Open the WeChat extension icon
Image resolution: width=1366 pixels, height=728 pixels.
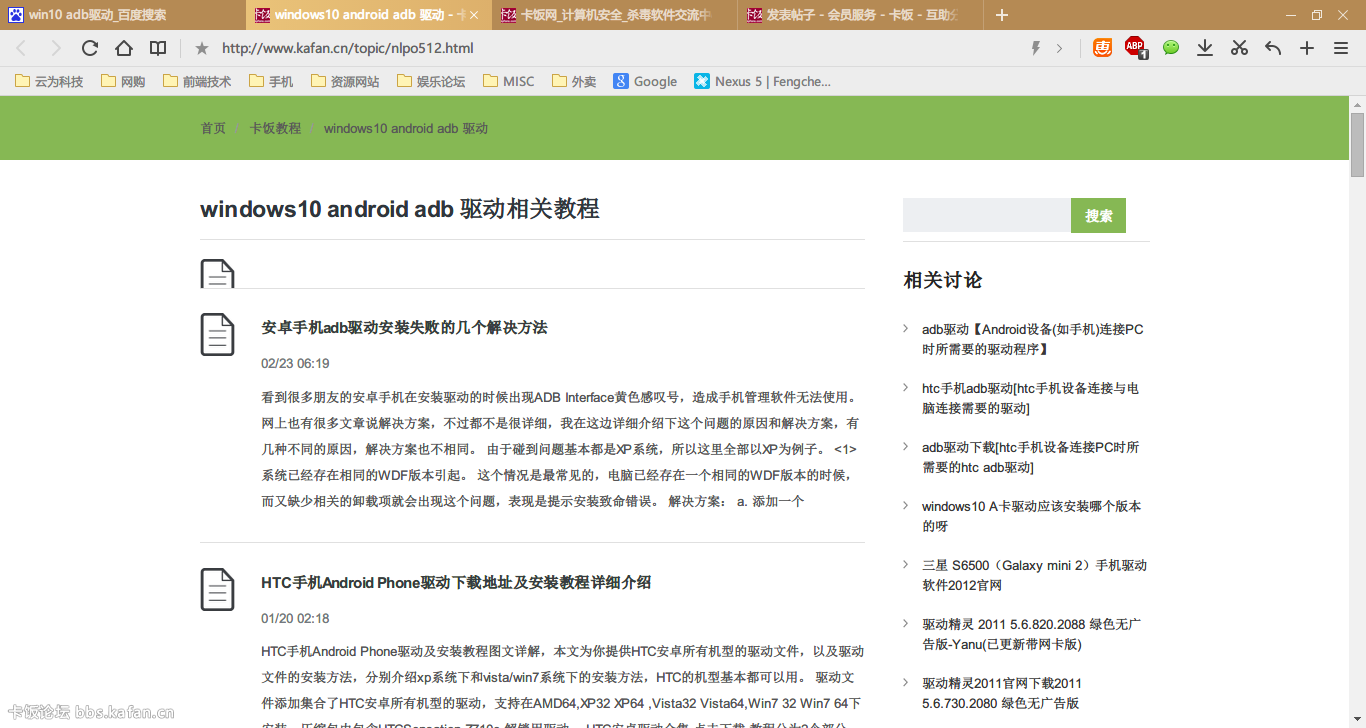click(x=1171, y=47)
